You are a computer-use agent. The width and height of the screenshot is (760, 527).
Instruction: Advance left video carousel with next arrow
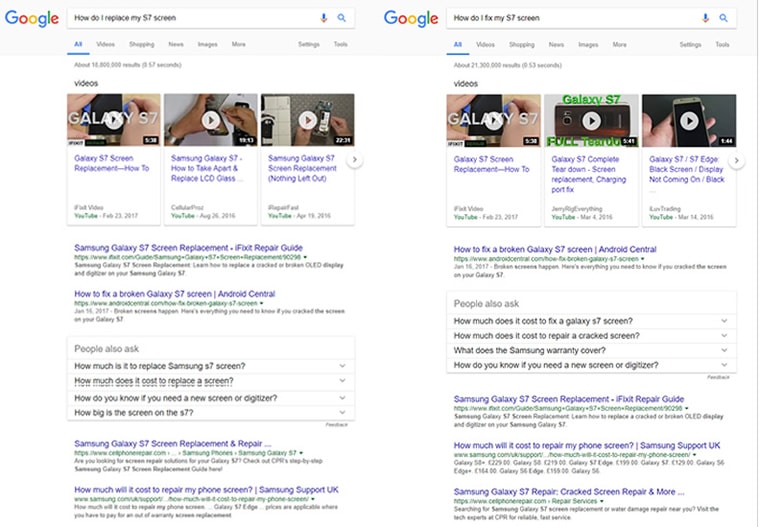pos(354,160)
